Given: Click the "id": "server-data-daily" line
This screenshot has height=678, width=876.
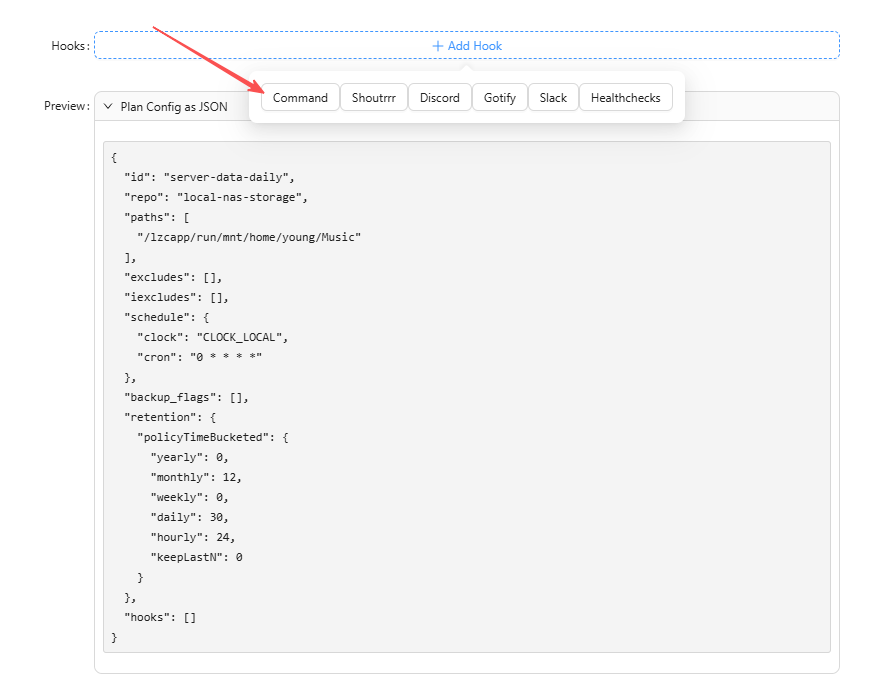Looking at the screenshot, I should [x=210, y=177].
